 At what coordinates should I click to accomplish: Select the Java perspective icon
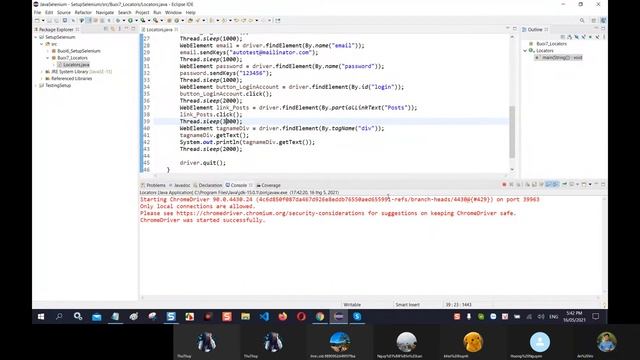[x=603, y=20]
